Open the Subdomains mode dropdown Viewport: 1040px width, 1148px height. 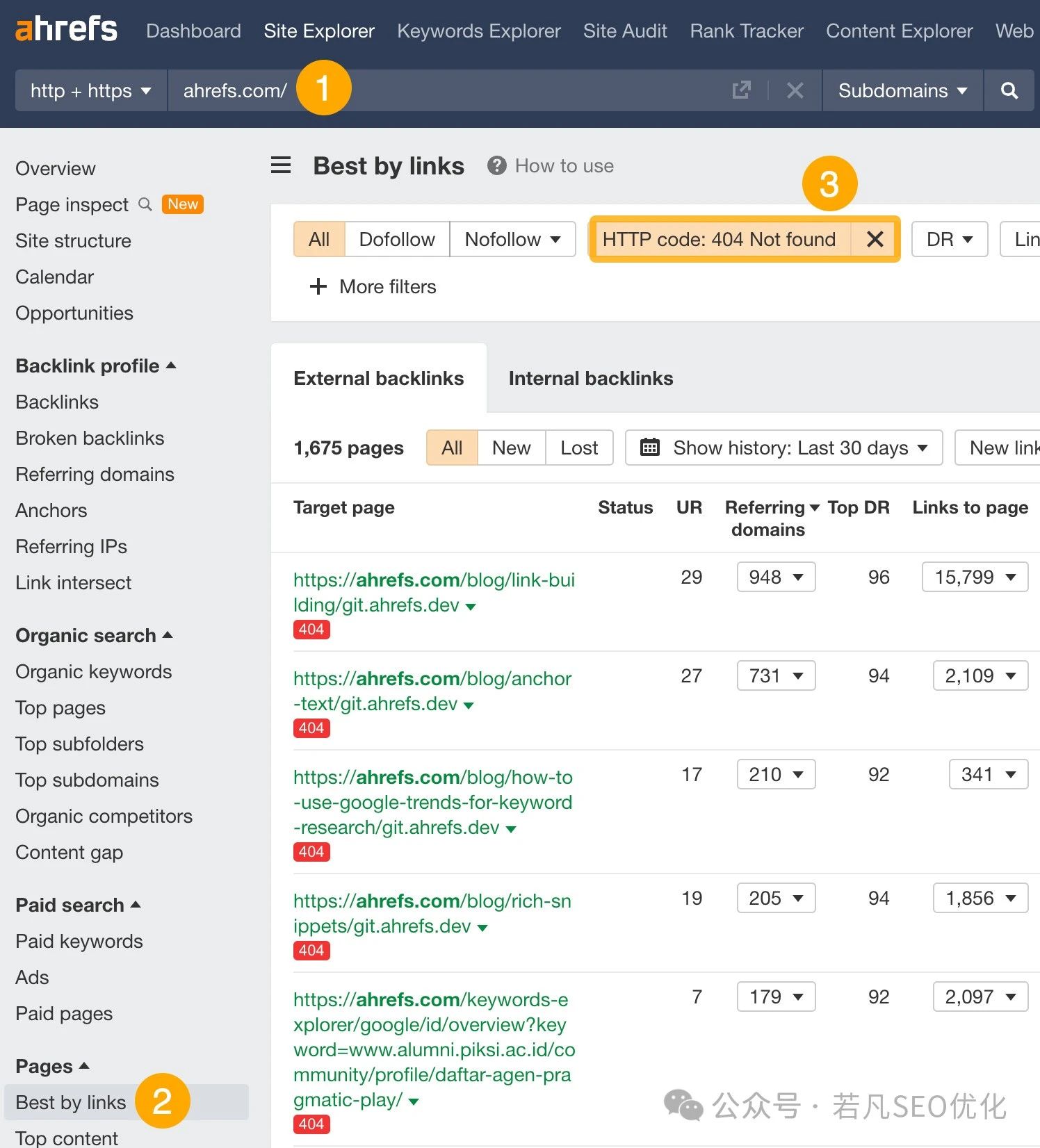(x=902, y=90)
